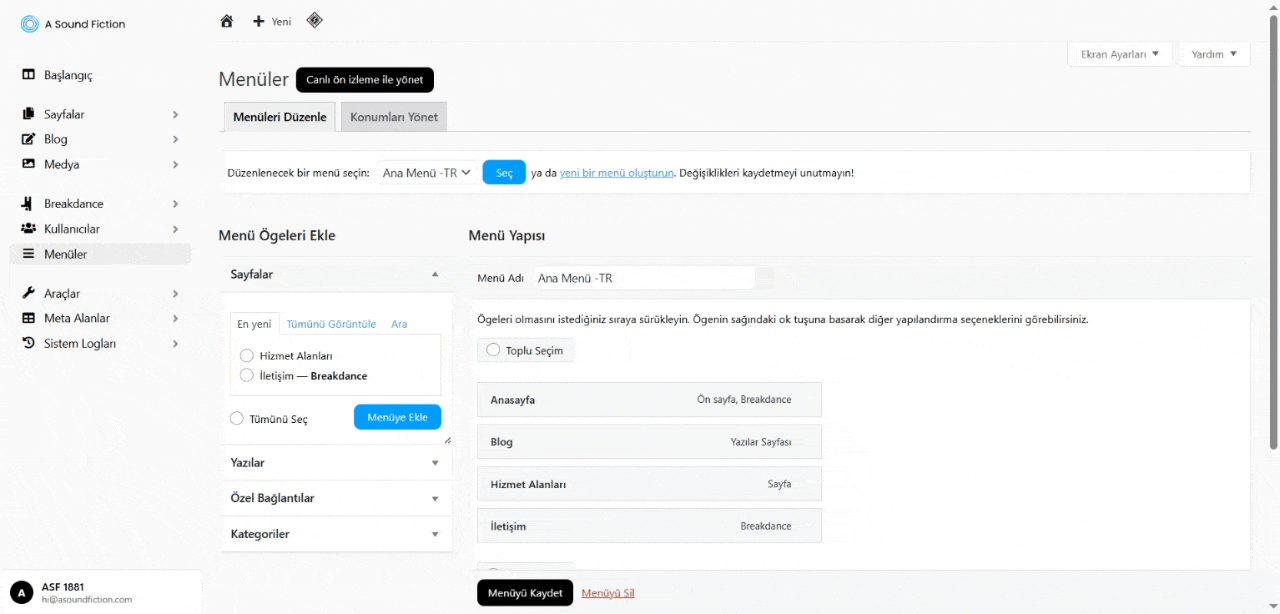Image resolution: width=1280 pixels, height=614 pixels.
Task: Enable the Tümünü Seç option
Action: 237,419
